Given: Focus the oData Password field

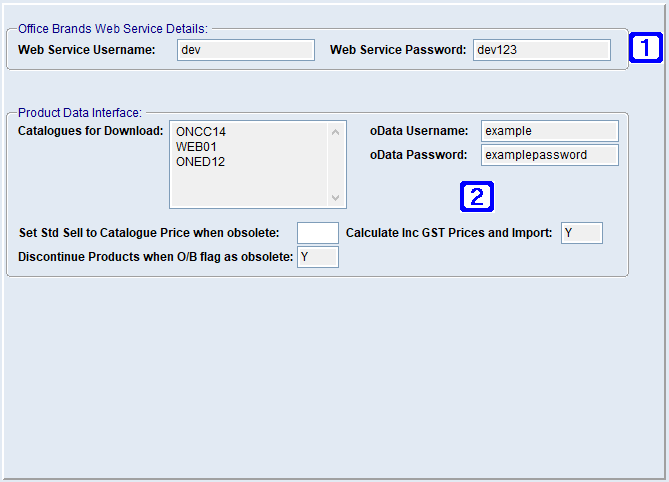Looking at the screenshot, I should click(x=549, y=155).
